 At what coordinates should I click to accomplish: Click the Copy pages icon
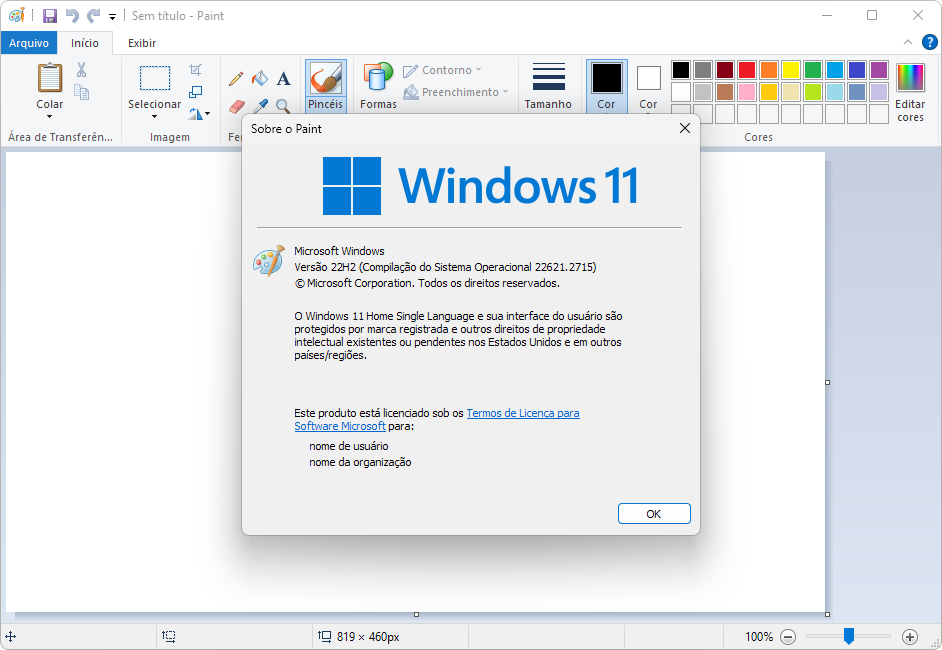click(x=82, y=92)
